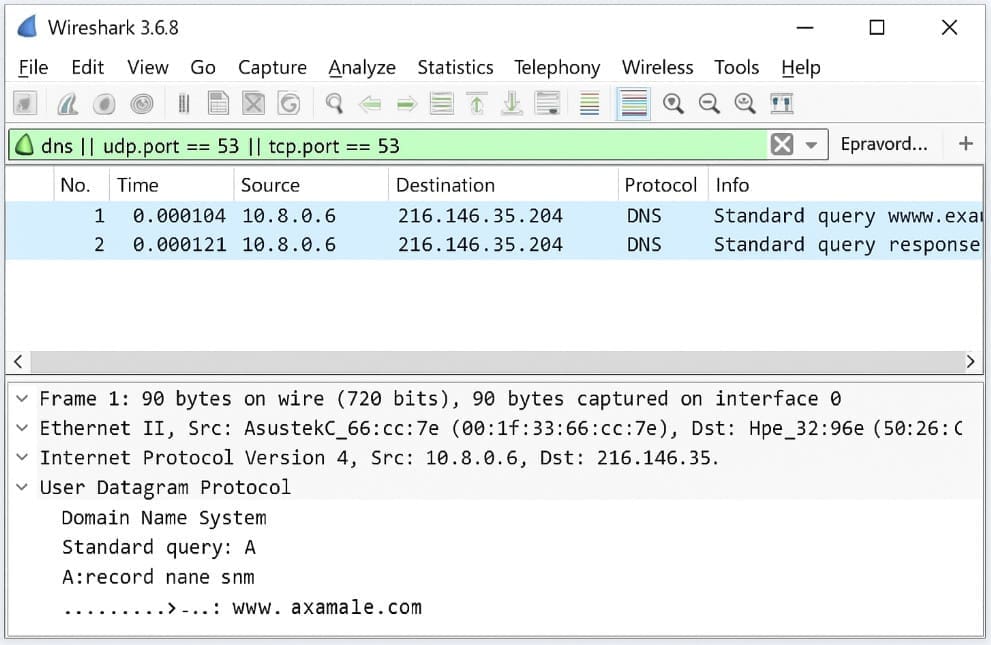The width and height of the screenshot is (991, 645).
Task: Collapse the Internet Protocol Version 4 row
Action: tap(22, 457)
